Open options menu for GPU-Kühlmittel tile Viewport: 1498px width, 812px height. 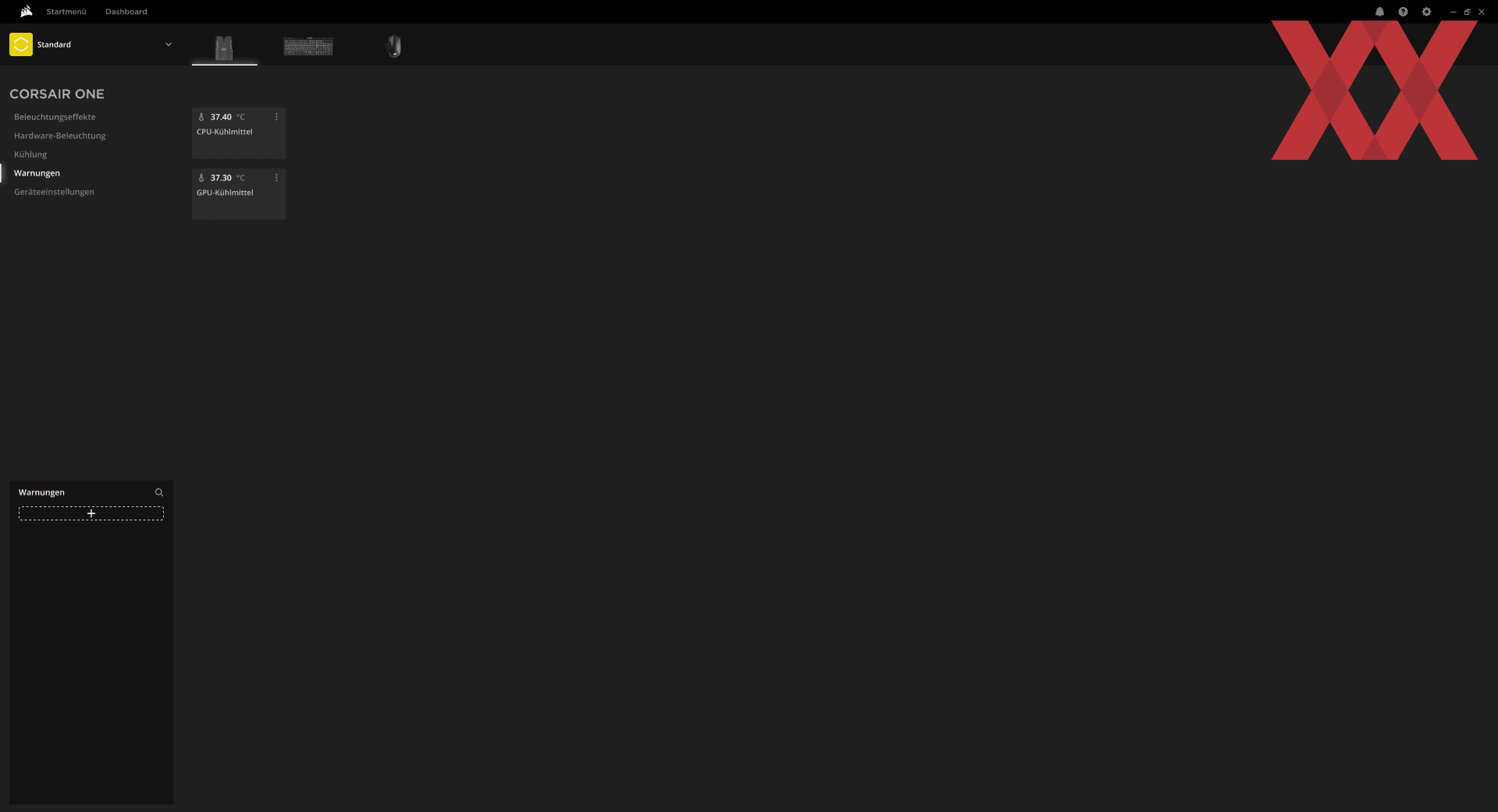[x=276, y=178]
